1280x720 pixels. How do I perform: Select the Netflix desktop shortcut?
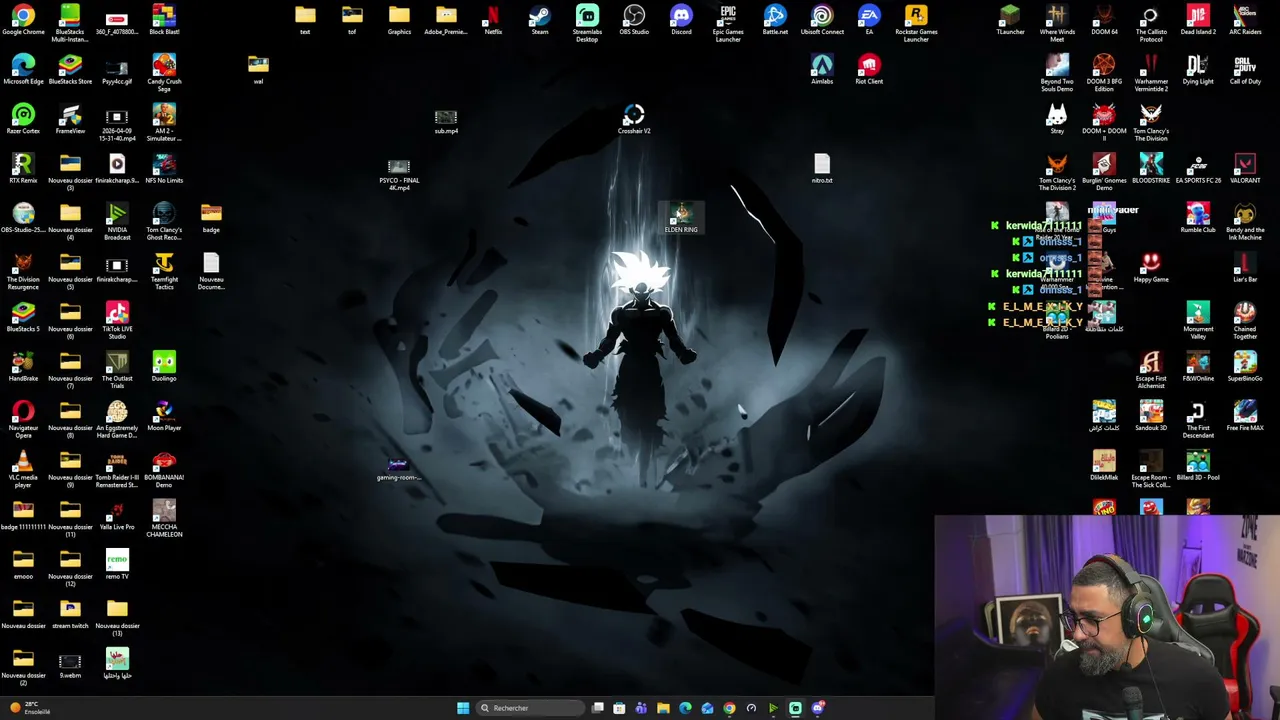pyautogui.click(x=493, y=20)
